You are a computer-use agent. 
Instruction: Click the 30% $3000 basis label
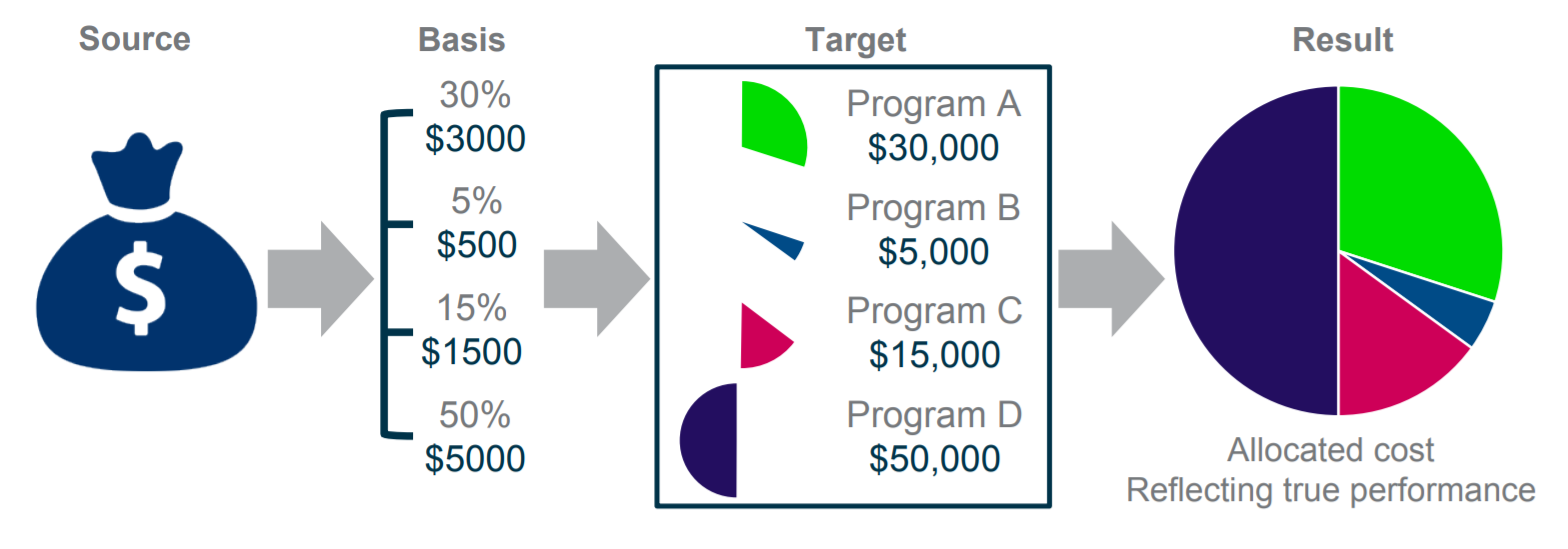point(475,118)
